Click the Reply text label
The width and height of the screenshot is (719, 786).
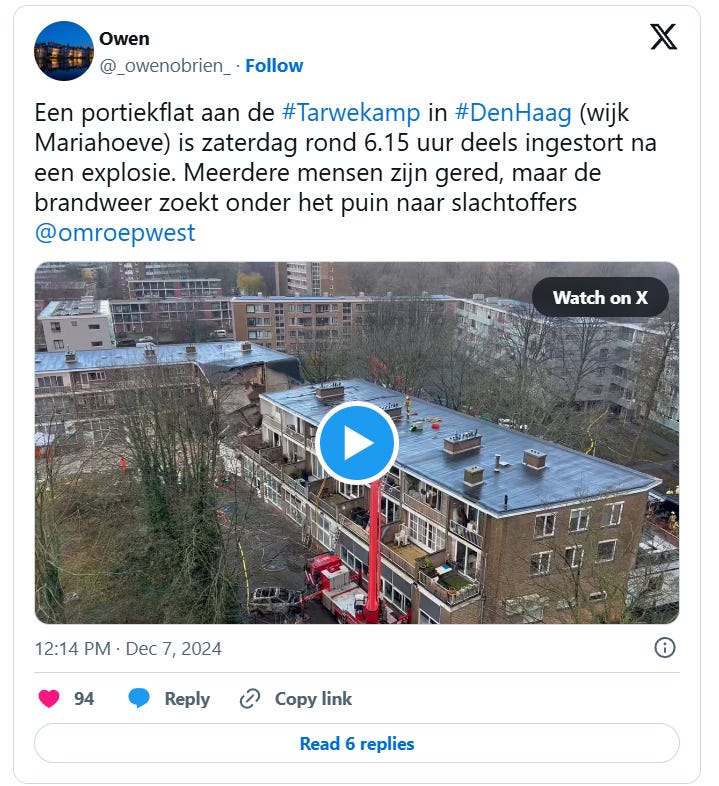[187, 699]
